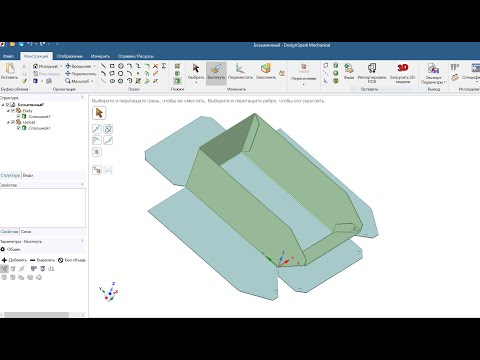Switch to Sketch mode icon in Режим group
480x360 pixels.
[x=178, y=66]
